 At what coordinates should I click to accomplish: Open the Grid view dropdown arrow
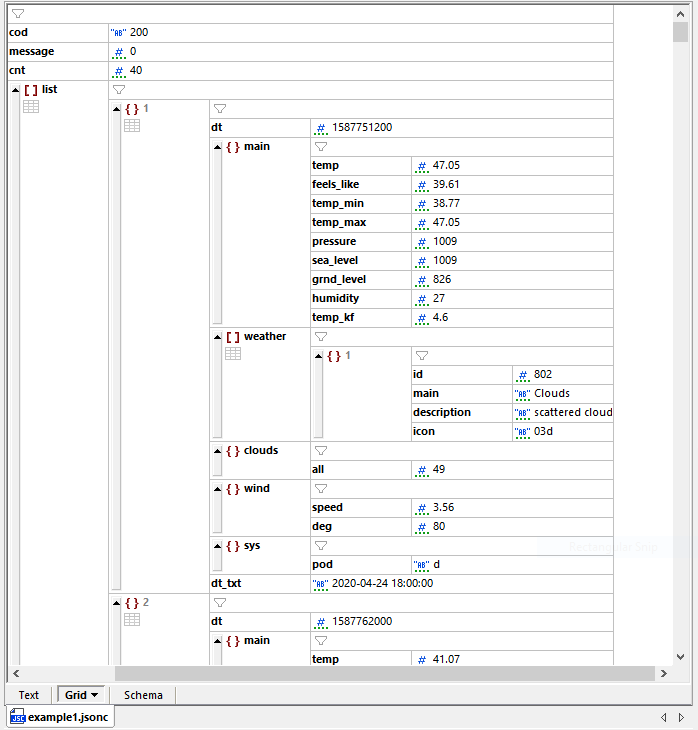[x=95, y=695]
